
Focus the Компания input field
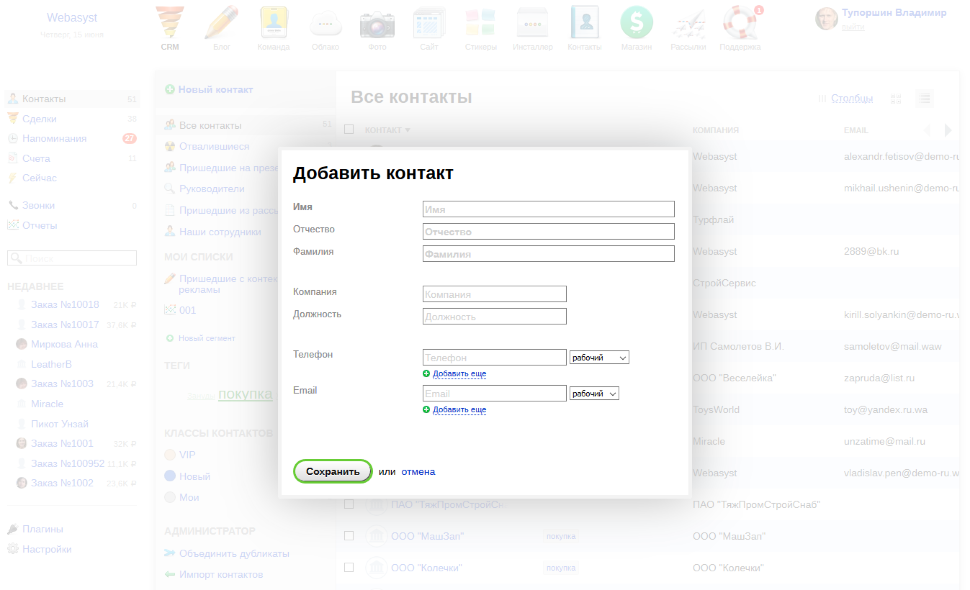(495, 294)
